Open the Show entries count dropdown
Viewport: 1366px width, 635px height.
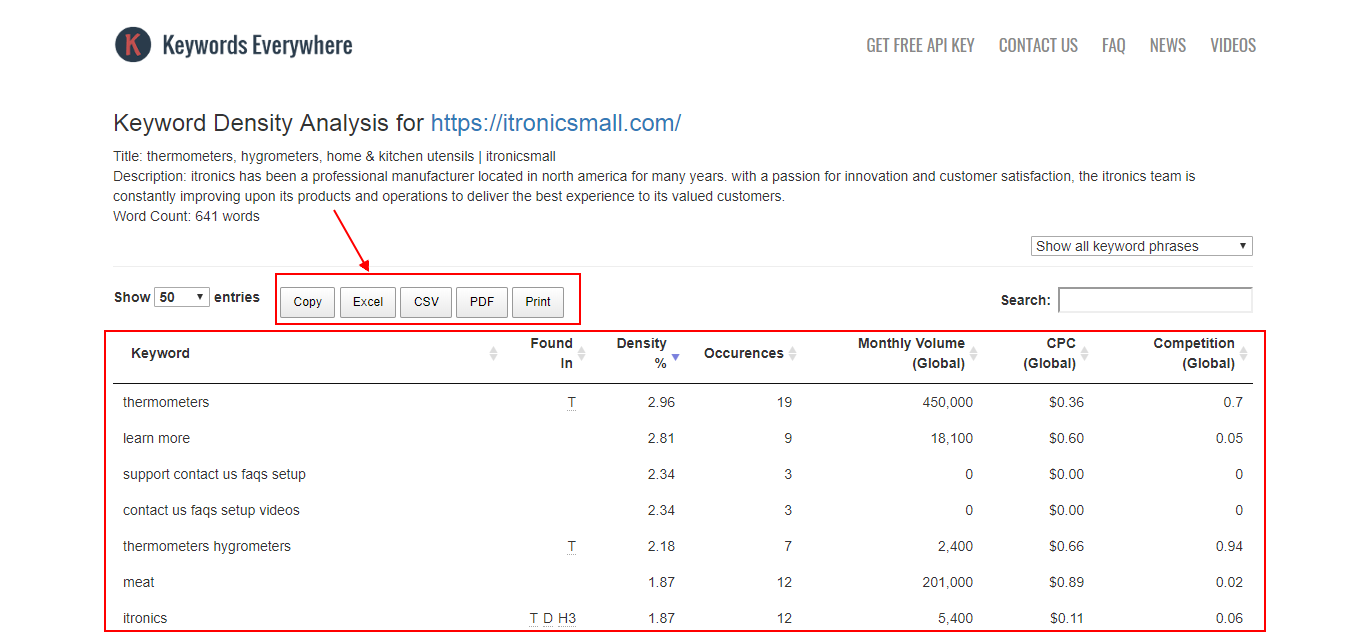[182, 297]
